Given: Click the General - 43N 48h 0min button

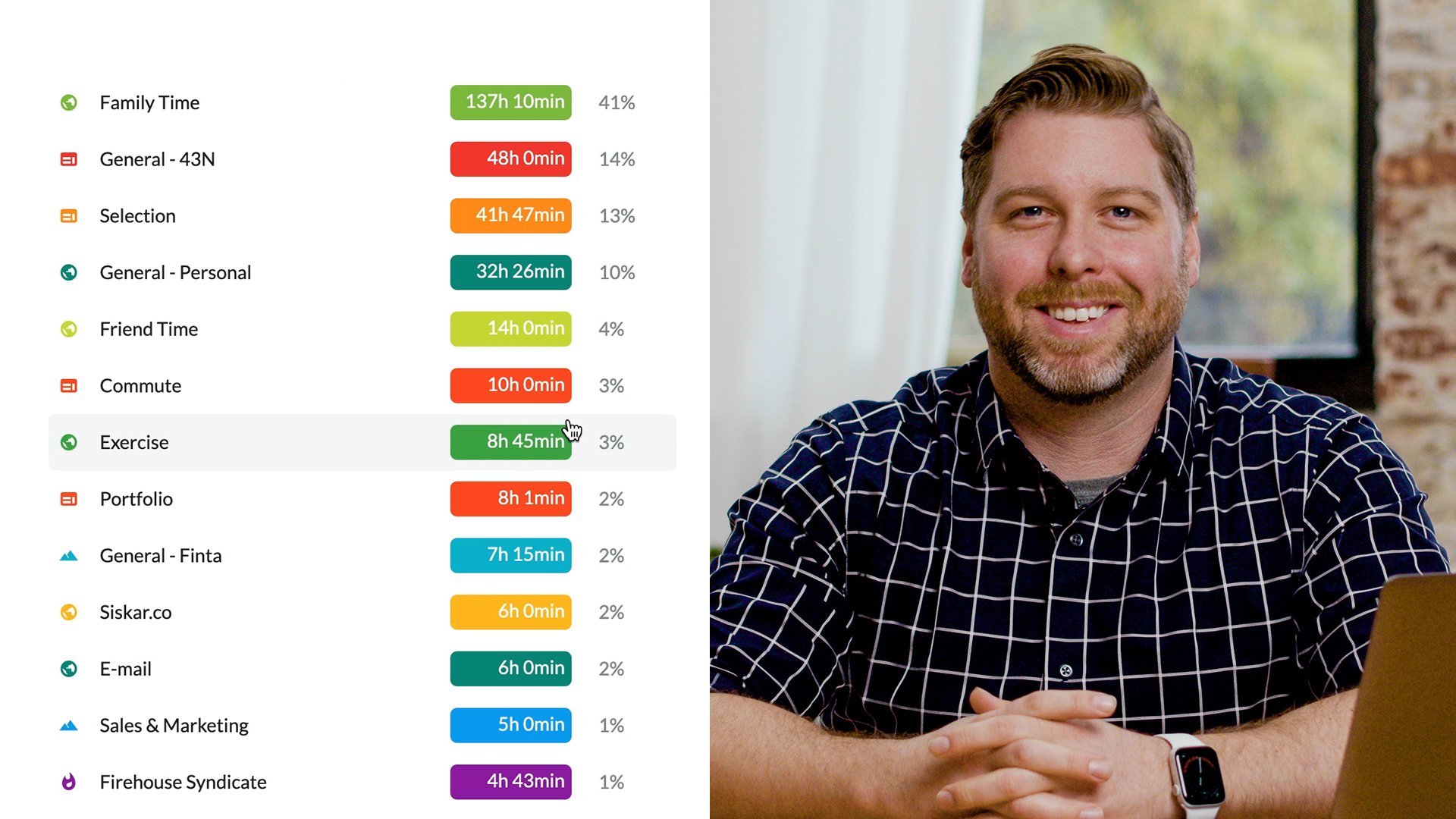Looking at the screenshot, I should pos(511,158).
